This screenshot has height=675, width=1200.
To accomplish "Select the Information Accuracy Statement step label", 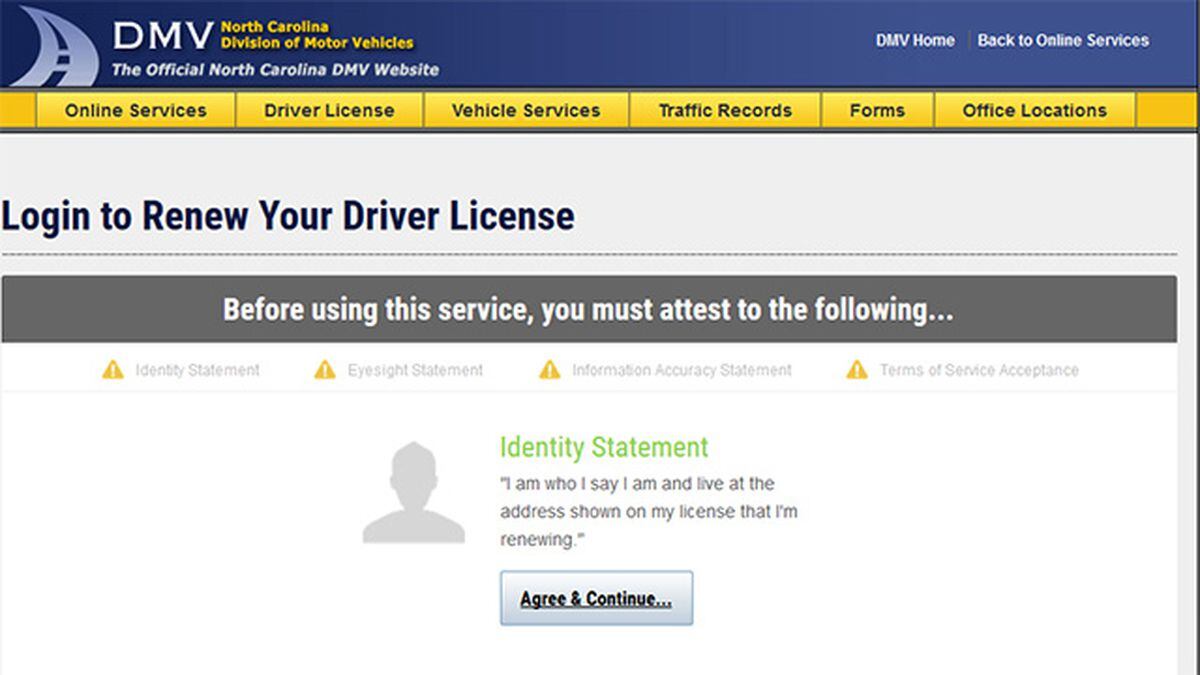I will point(681,370).
